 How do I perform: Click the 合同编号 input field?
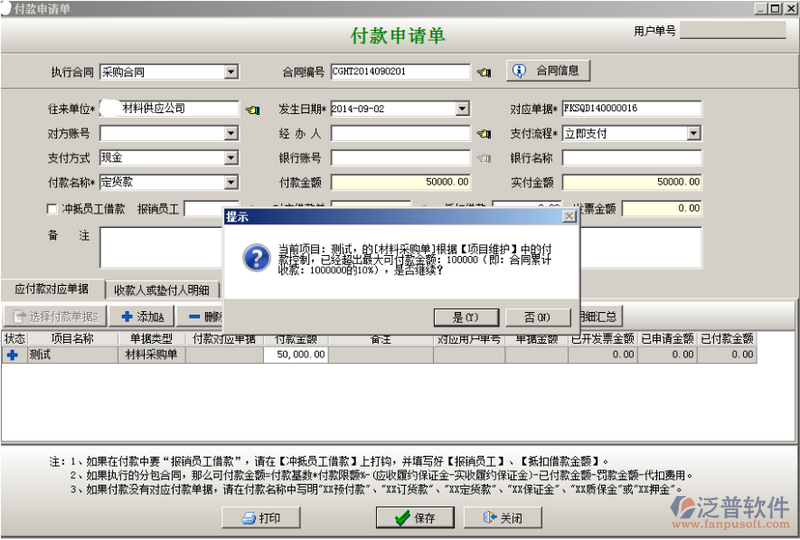coord(401,71)
